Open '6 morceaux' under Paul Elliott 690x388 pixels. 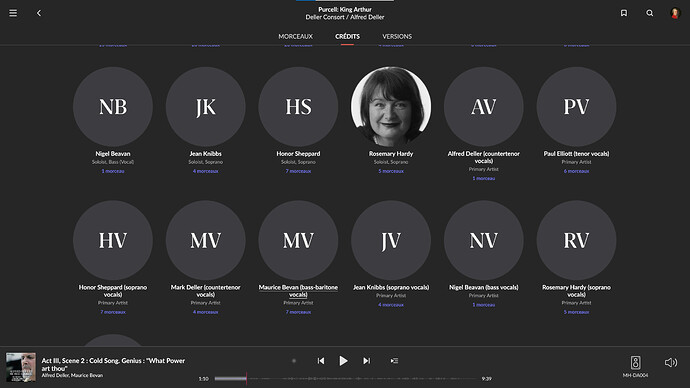pos(576,171)
